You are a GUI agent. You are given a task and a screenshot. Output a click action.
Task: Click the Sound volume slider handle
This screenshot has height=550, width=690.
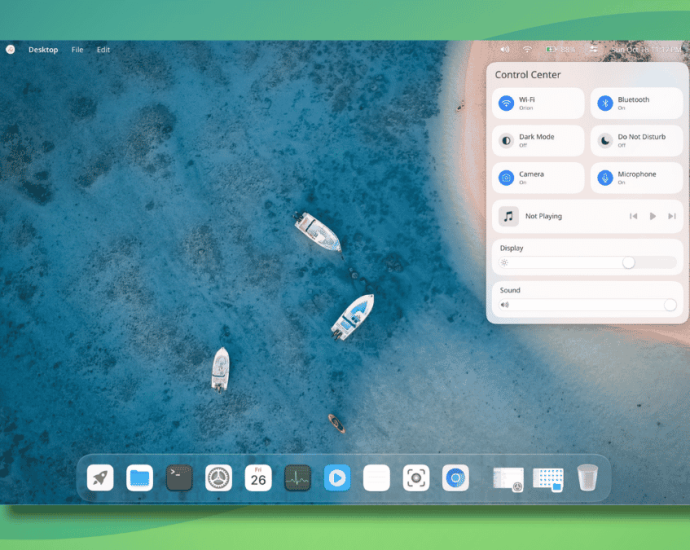click(670, 304)
